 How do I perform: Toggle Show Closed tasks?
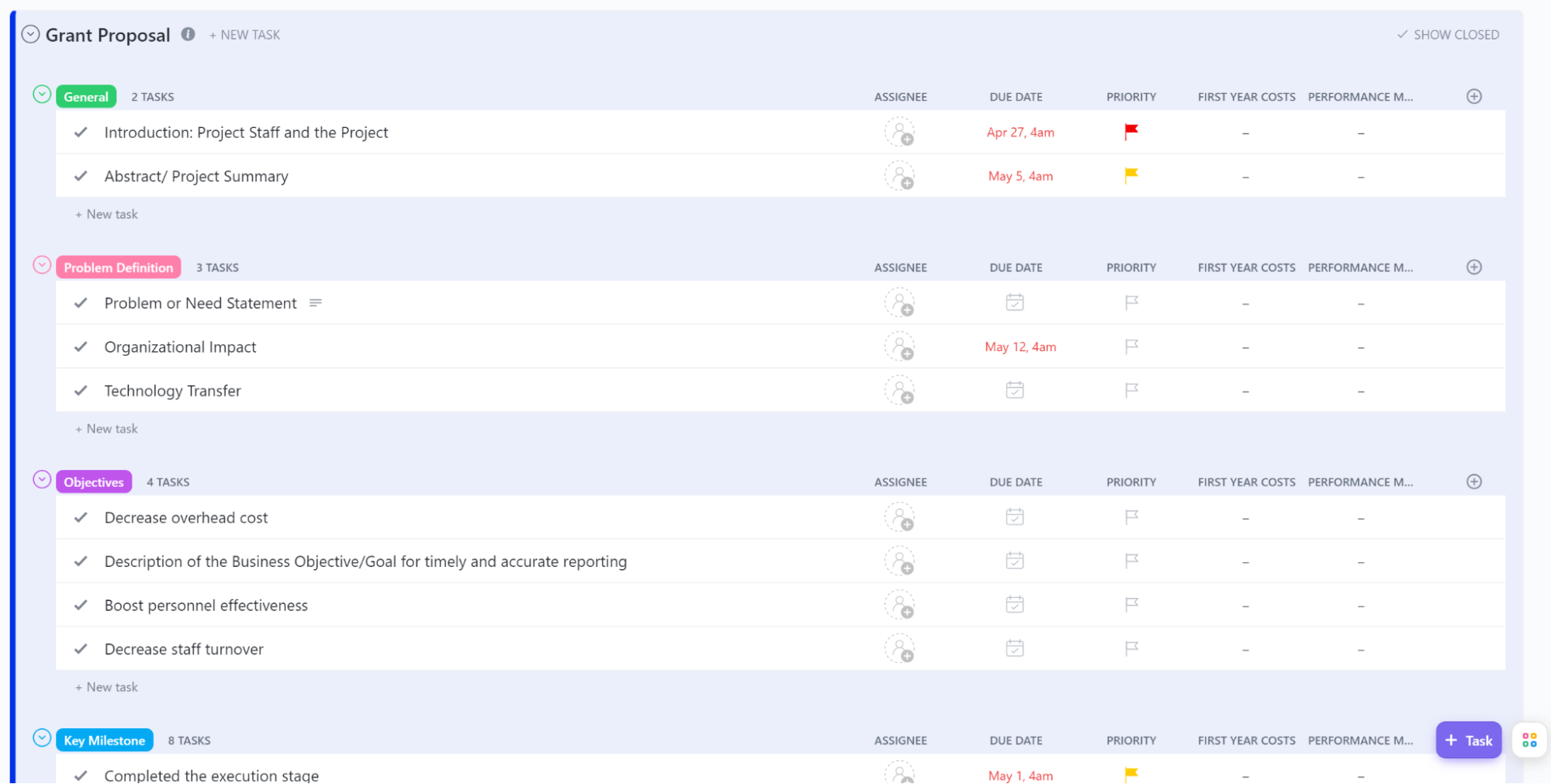(x=1448, y=35)
